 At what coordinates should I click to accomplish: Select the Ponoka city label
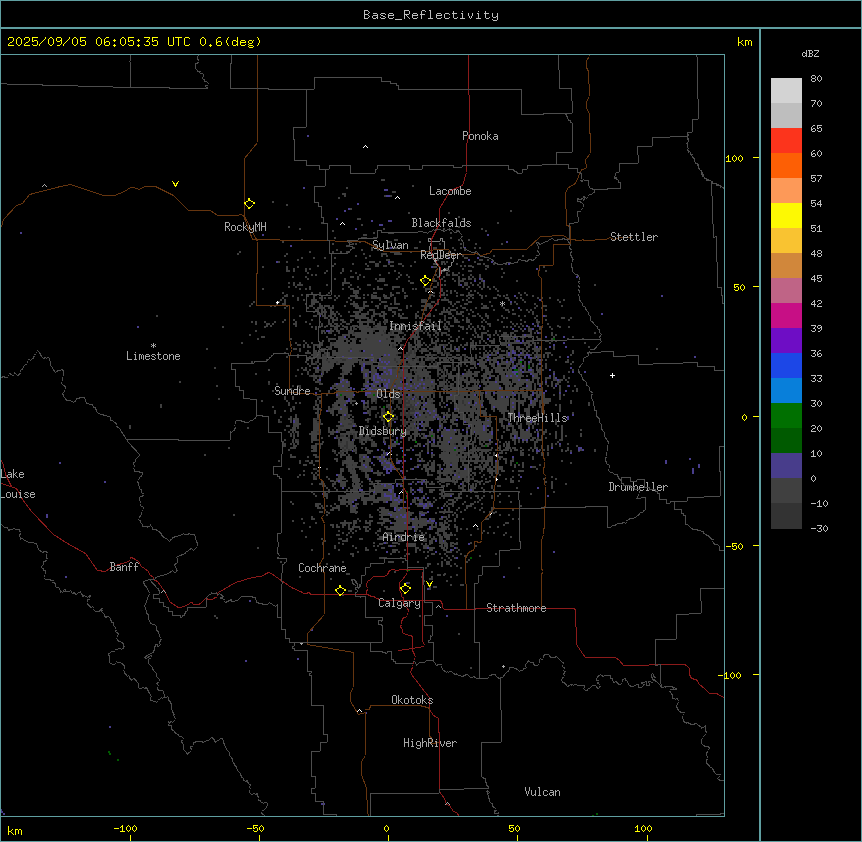pyautogui.click(x=480, y=136)
